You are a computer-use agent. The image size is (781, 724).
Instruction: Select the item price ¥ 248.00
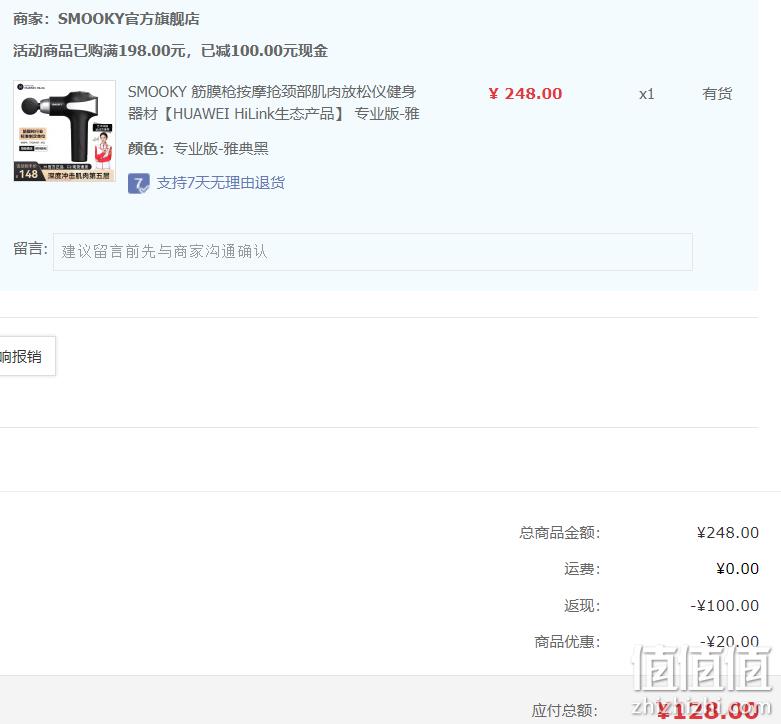(x=525, y=94)
